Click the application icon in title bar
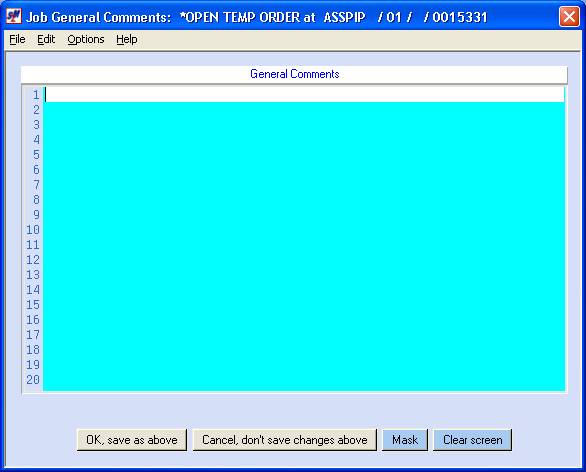Image resolution: width=586 pixels, height=472 pixels. pos(14,16)
